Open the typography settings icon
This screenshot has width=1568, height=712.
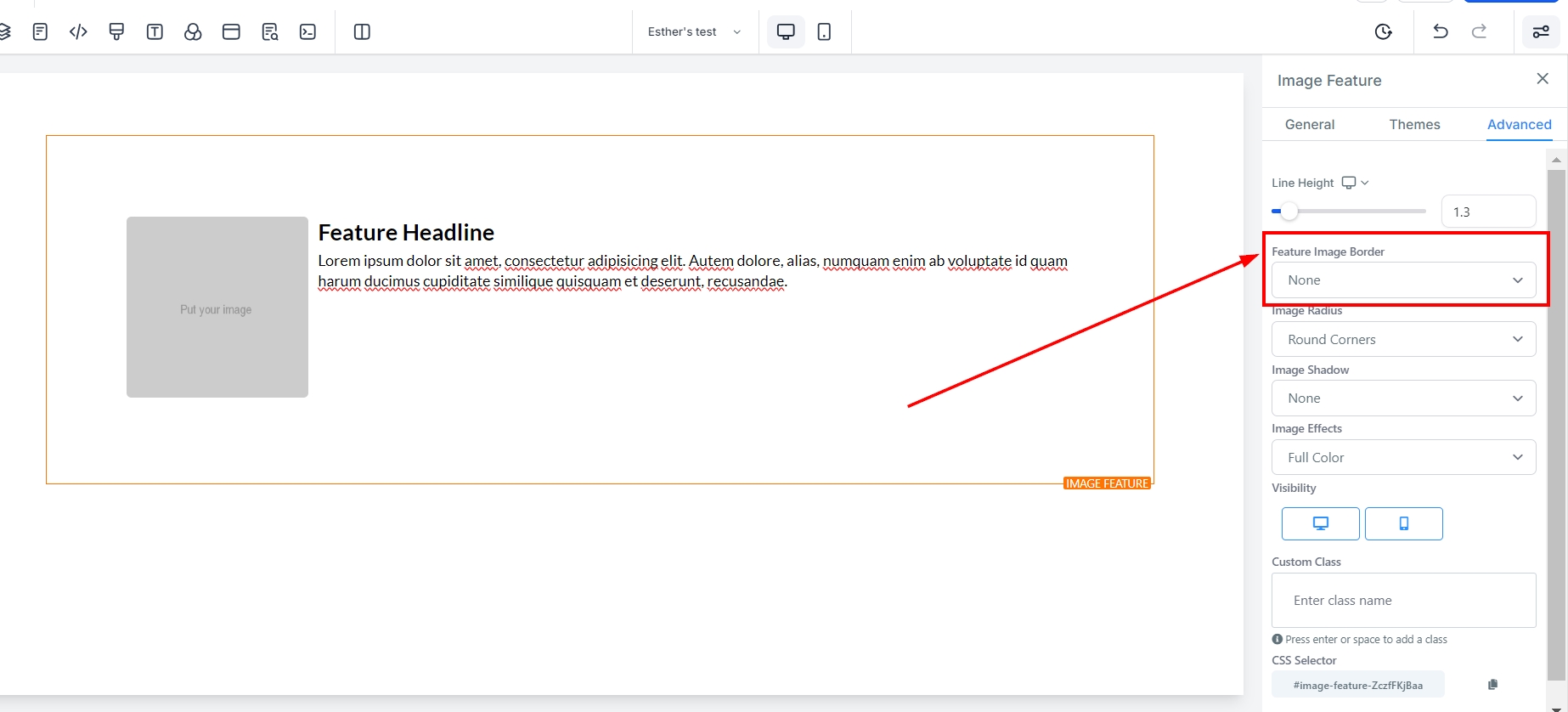click(155, 32)
